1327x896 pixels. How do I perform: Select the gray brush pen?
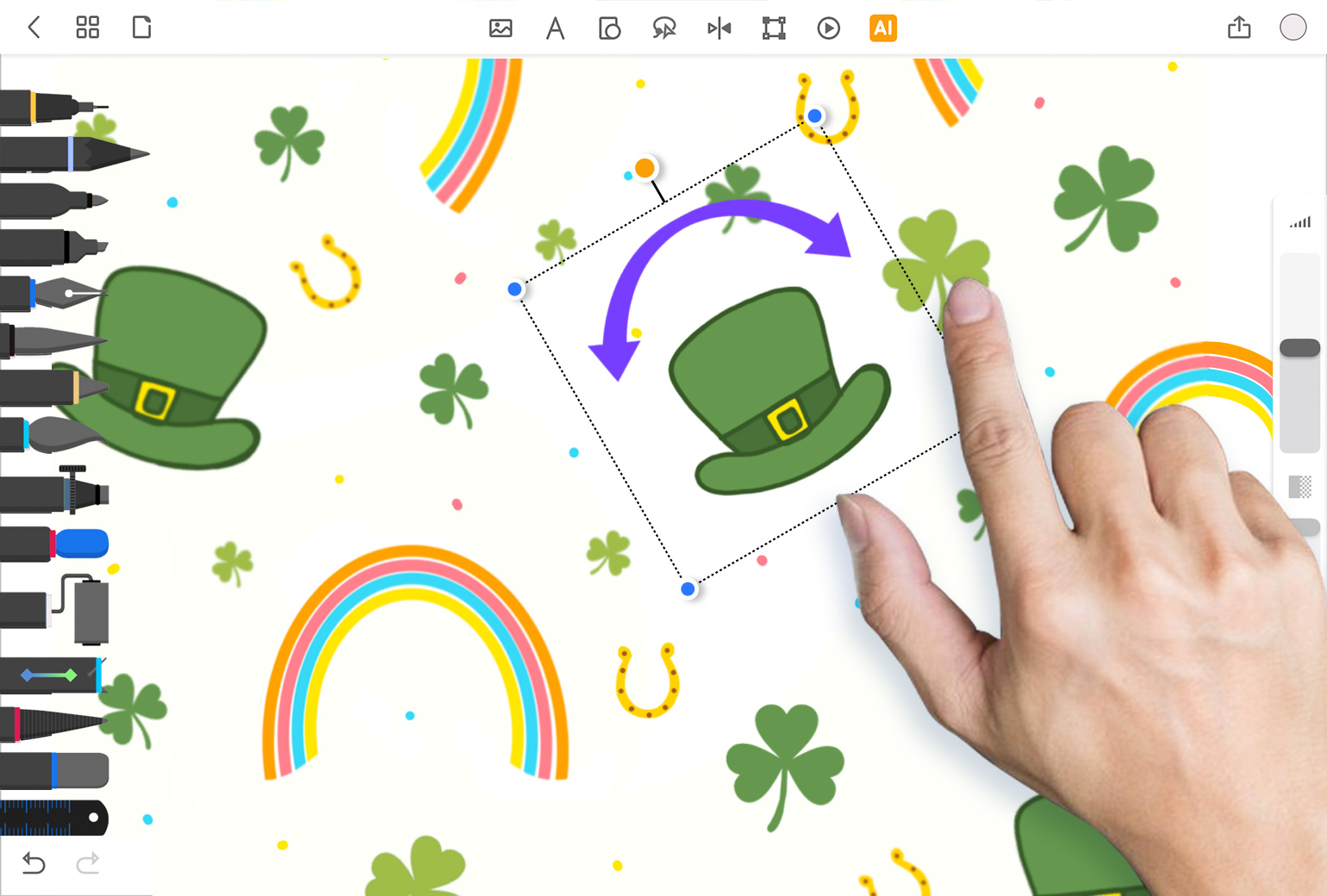point(53,341)
